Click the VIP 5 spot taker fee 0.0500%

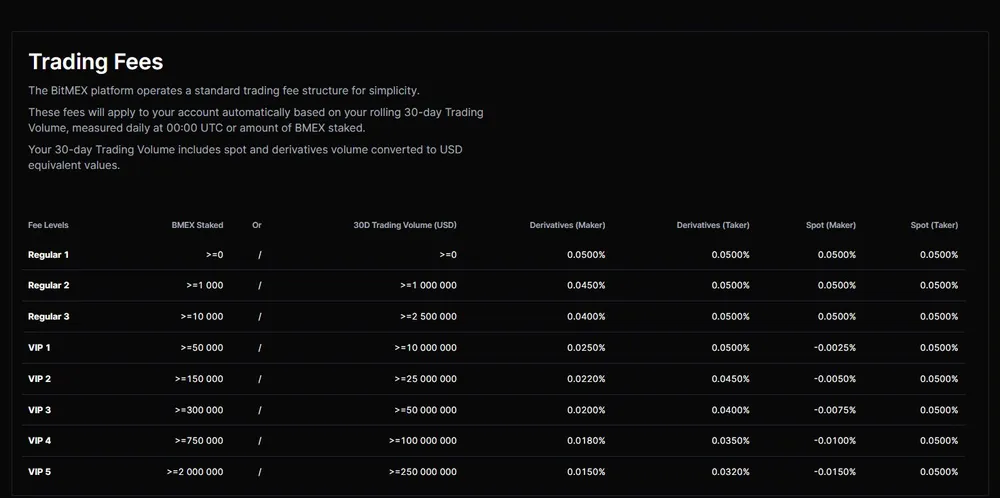(939, 472)
